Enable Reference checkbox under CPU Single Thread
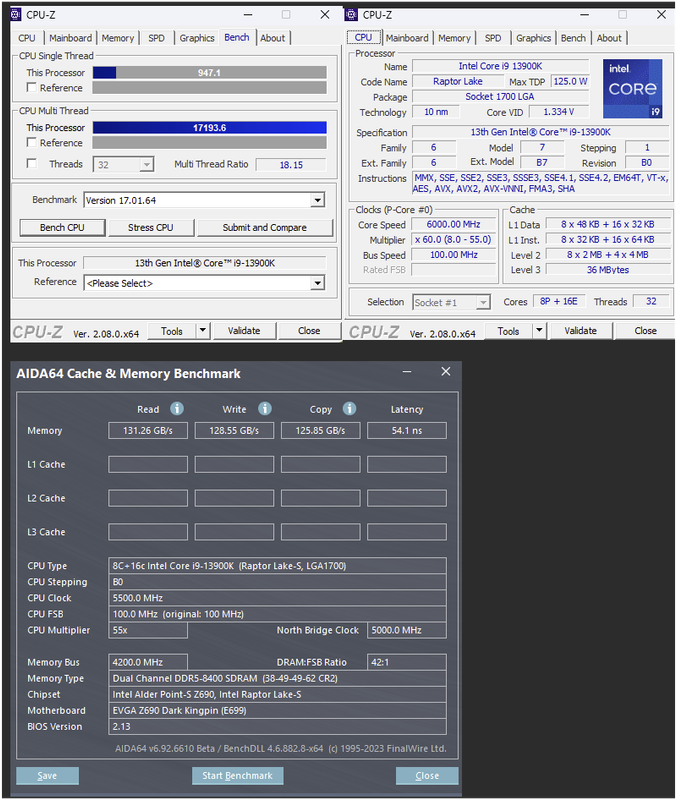Viewport: 677px width, 800px height. 32,87
